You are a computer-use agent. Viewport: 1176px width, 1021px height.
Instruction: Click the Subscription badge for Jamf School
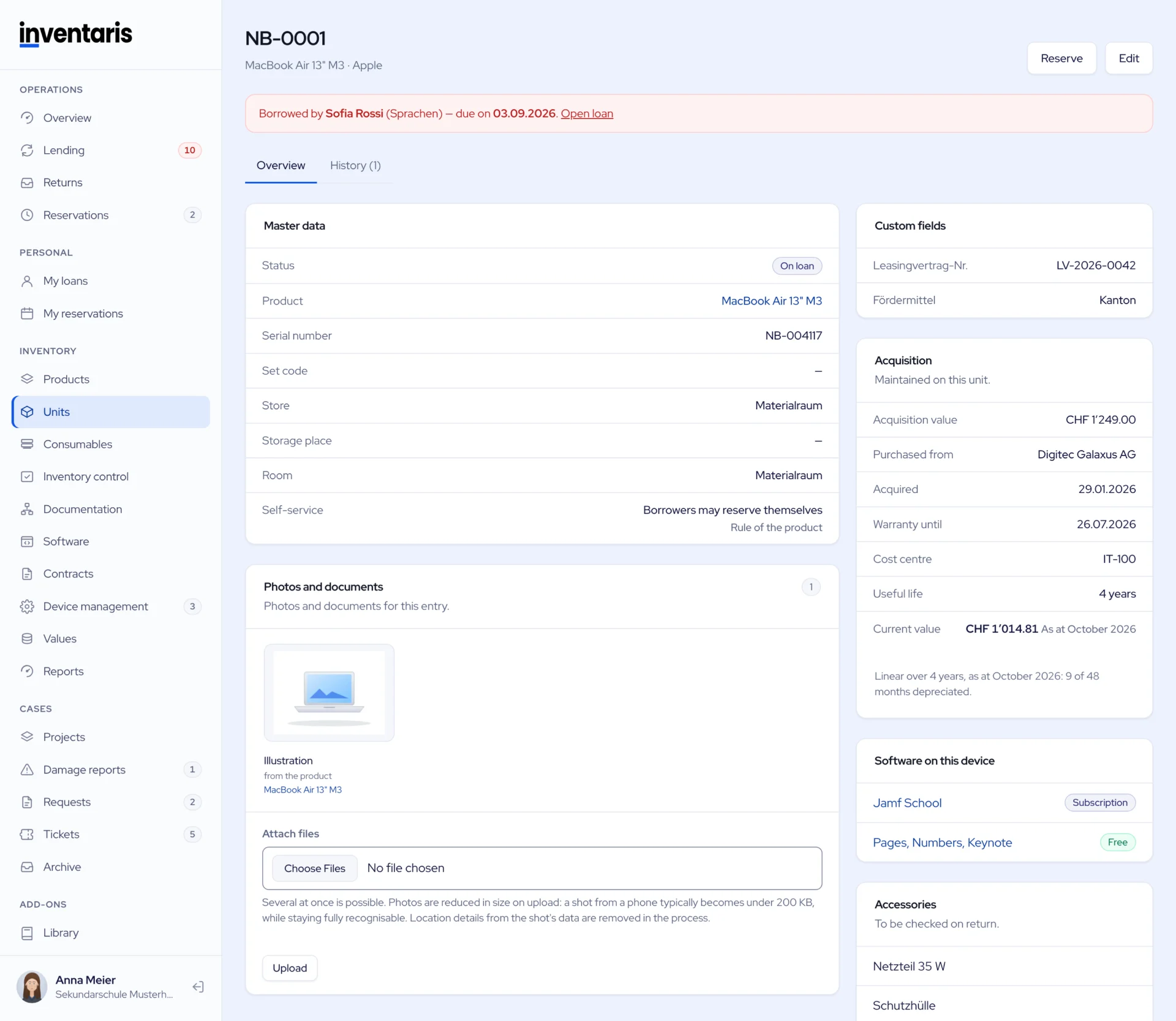[x=1099, y=802]
